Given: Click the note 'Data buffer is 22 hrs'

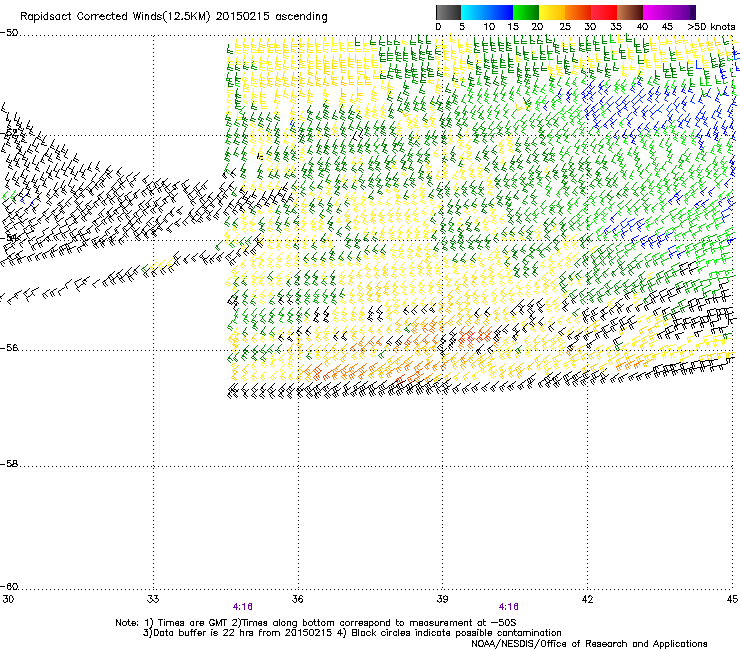Looking at the screenshot, I should [x=204, y=633].
